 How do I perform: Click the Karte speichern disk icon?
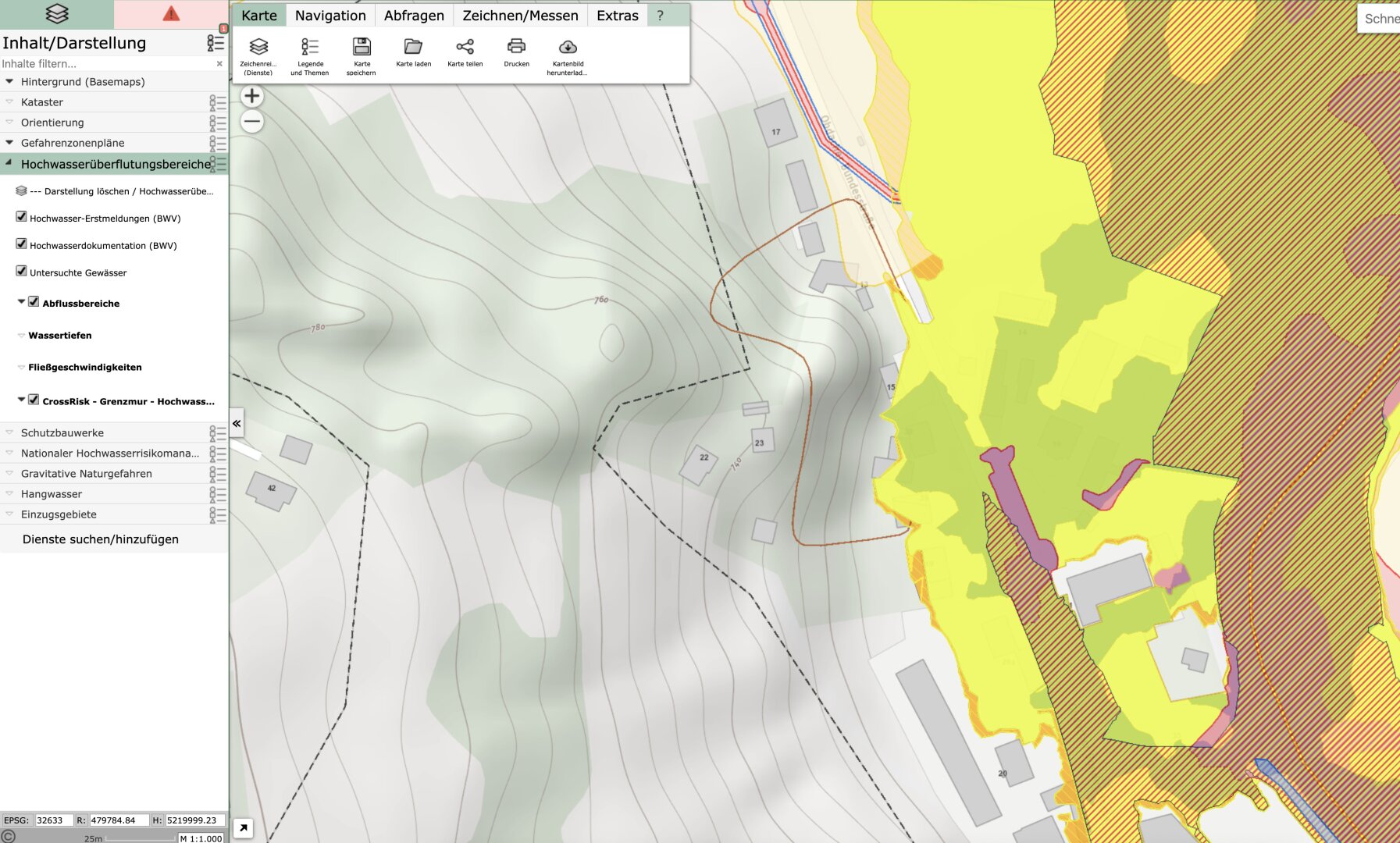tap(362, 48)
